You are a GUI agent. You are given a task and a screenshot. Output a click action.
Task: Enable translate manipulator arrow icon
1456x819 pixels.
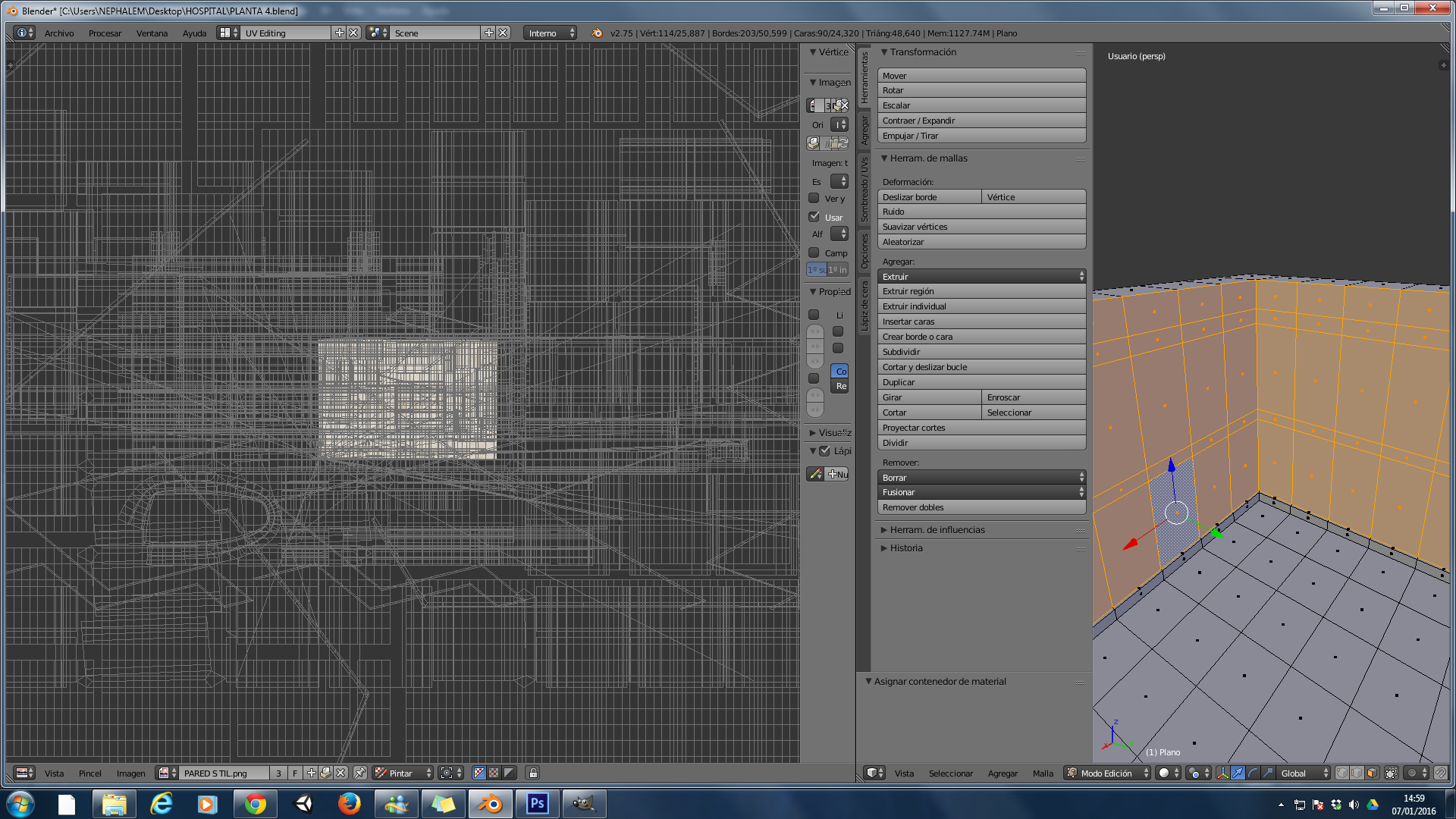click(1238, 773)
